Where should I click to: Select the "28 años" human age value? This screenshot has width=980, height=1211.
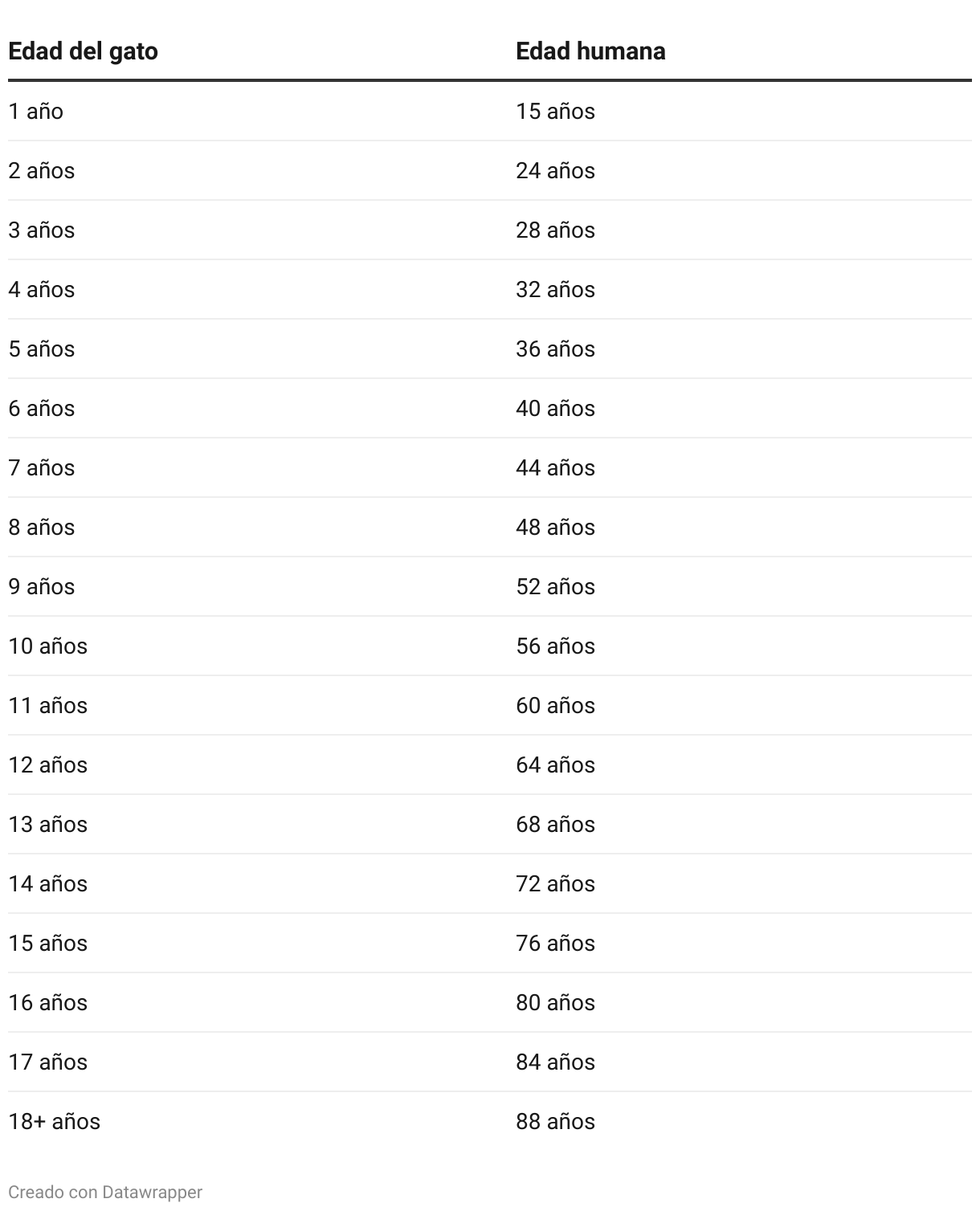coord(555,230)
